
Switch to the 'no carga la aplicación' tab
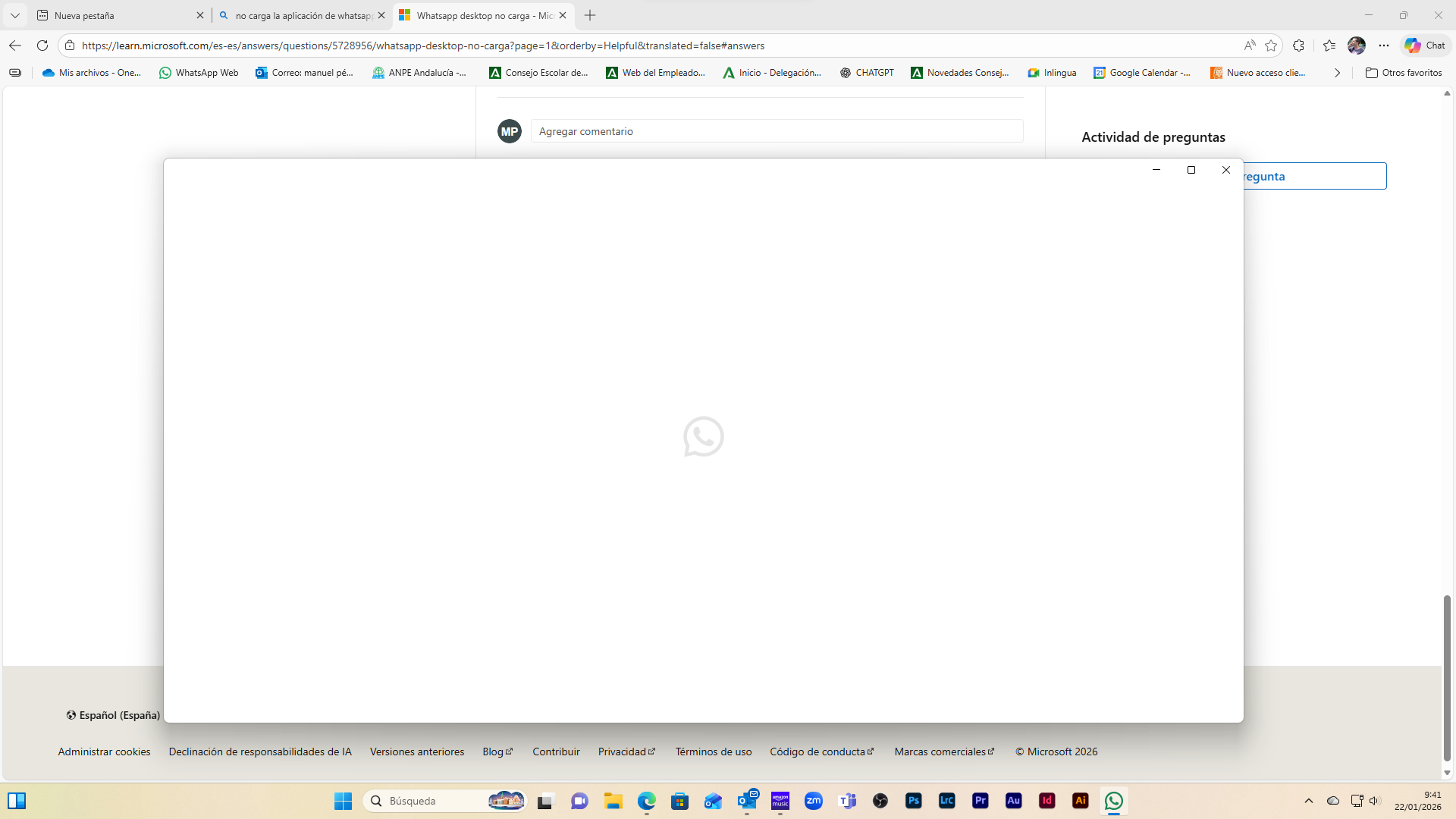[x=302, y=15]
